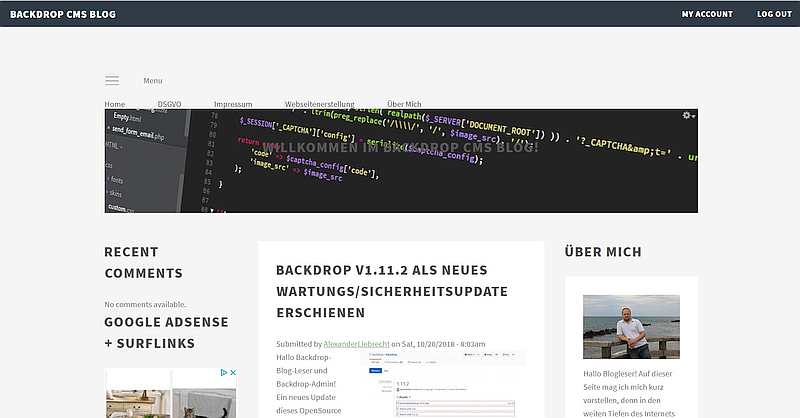Screen dimensions: 800x418
Task: Open AlexanderLiebrecht author profile link
Action: point(357,344)
